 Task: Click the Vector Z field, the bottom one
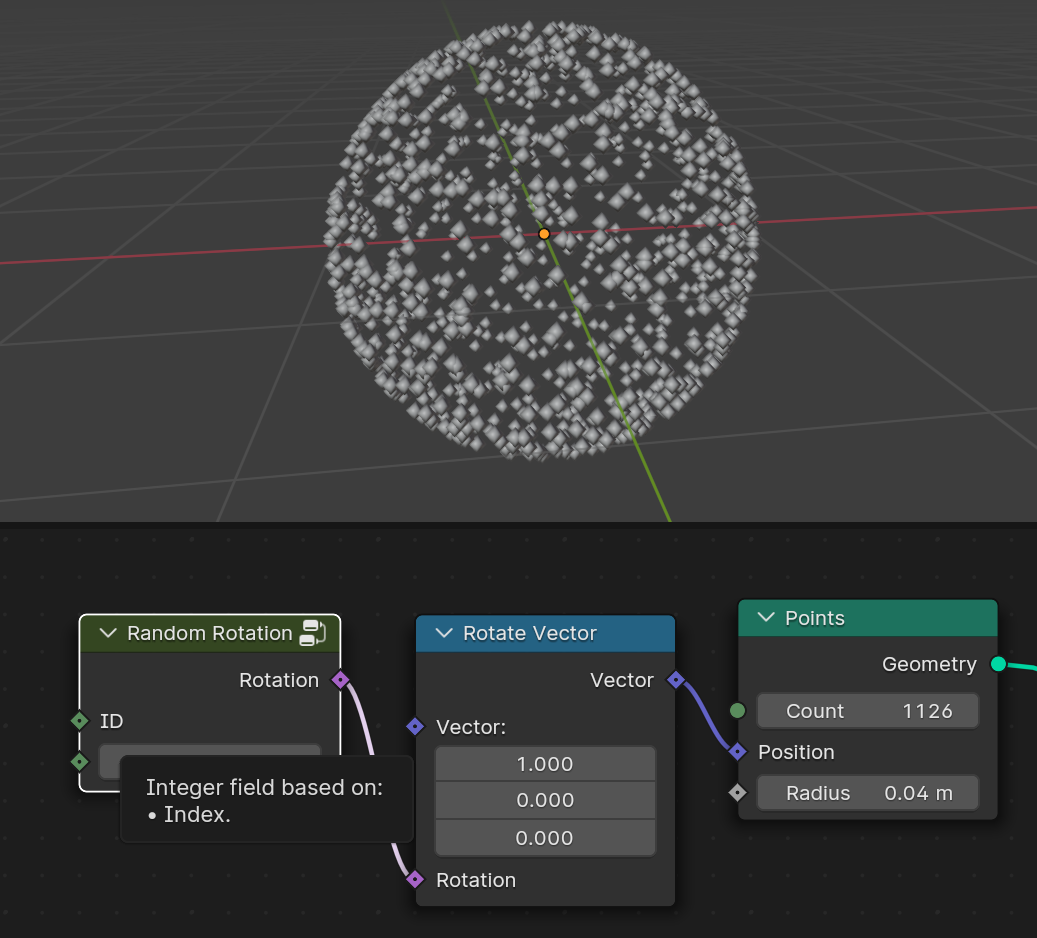545,838
